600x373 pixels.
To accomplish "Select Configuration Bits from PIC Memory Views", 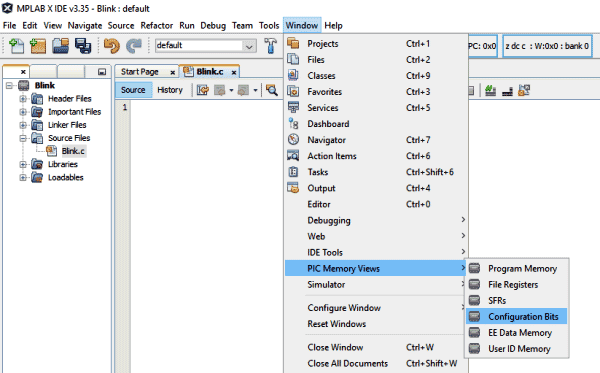I will pyautogui.click(x=517, y=316).
